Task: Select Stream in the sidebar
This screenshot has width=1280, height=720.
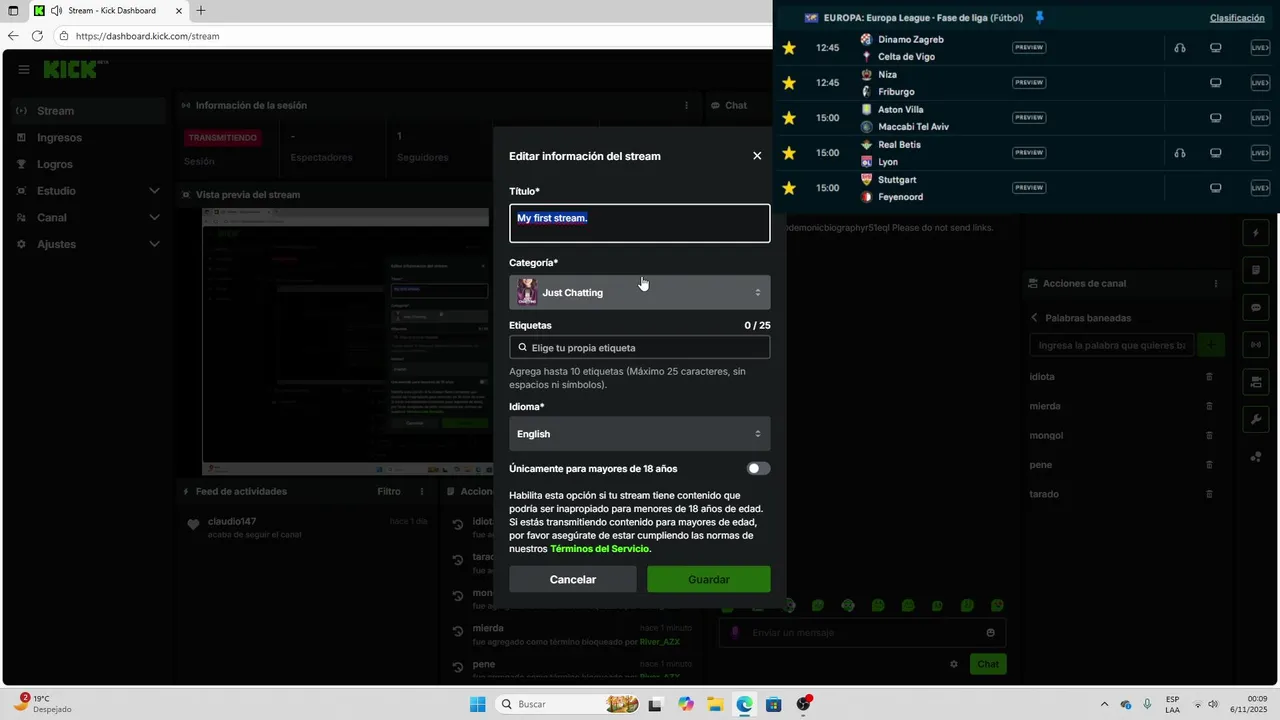Action: 87,111
